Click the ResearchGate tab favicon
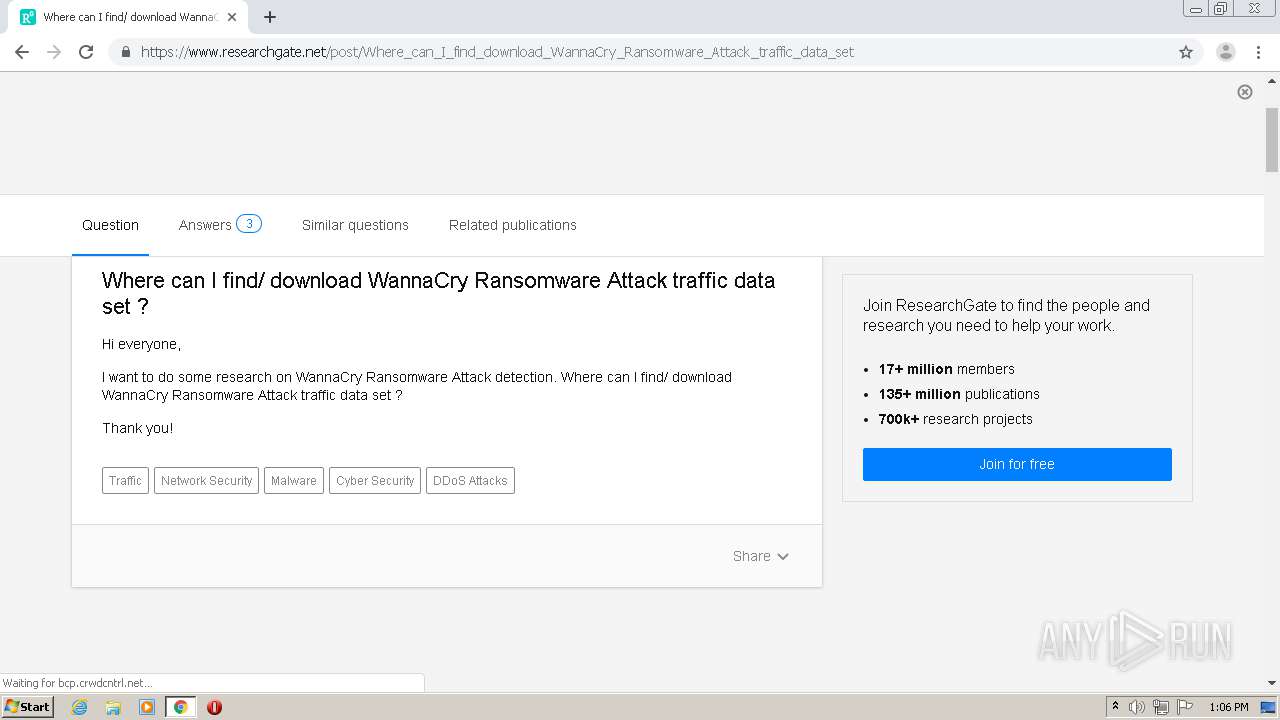The image size is (1280, 720). coord(28,17)
